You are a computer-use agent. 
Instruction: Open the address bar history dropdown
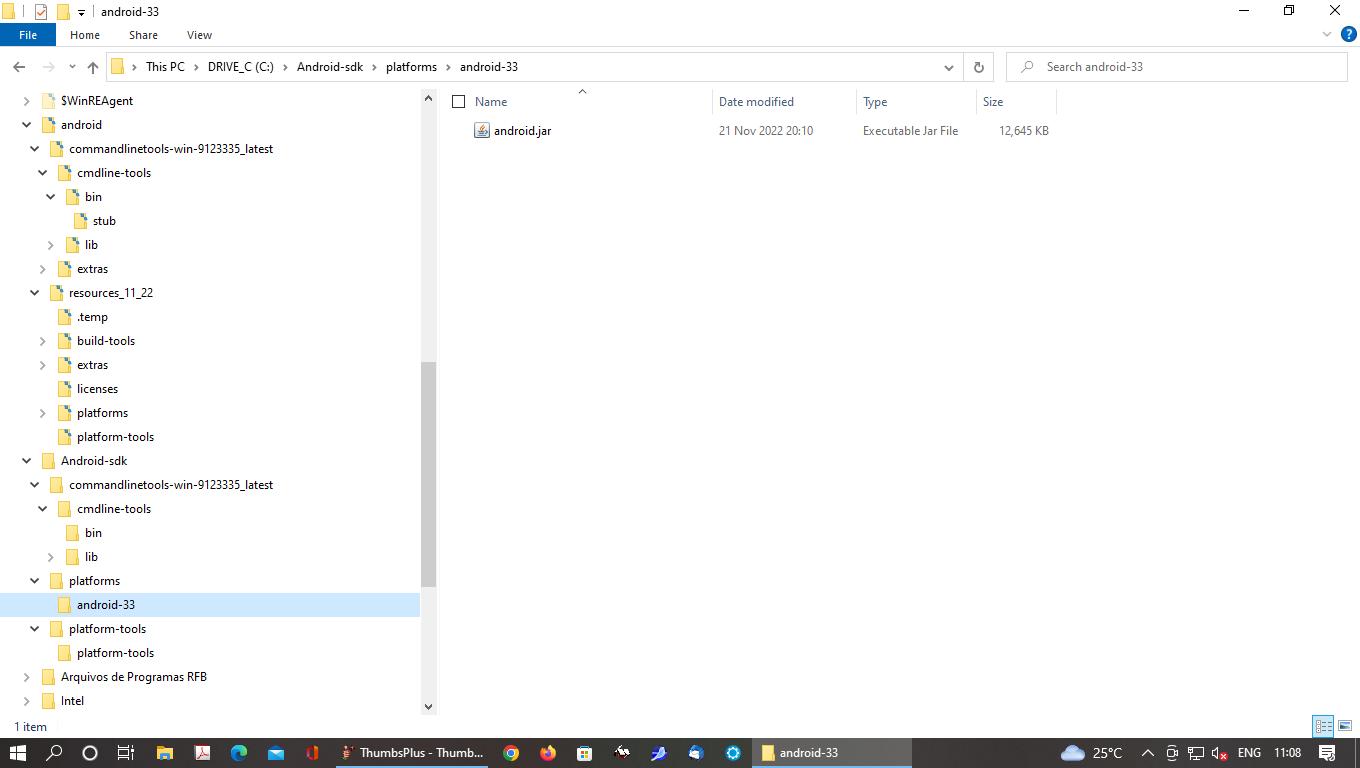[948, 67]
